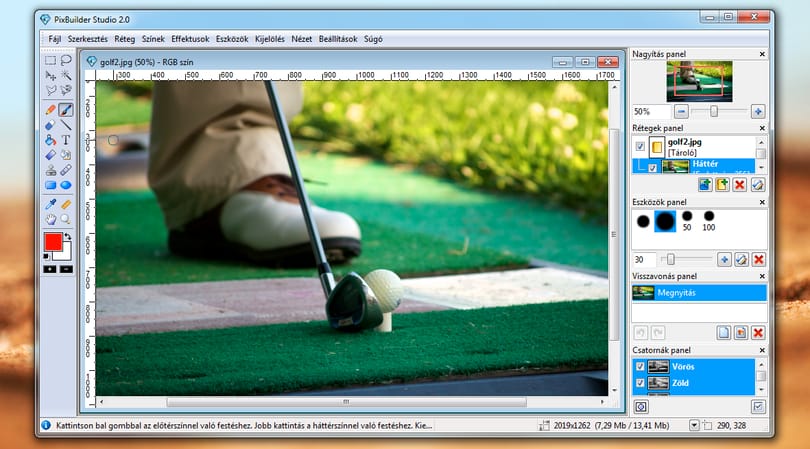Image resolution: width=810 pixels, height=449 pixels.
Task: Select the paint bucket fill tool
Action: click(50, 140)
